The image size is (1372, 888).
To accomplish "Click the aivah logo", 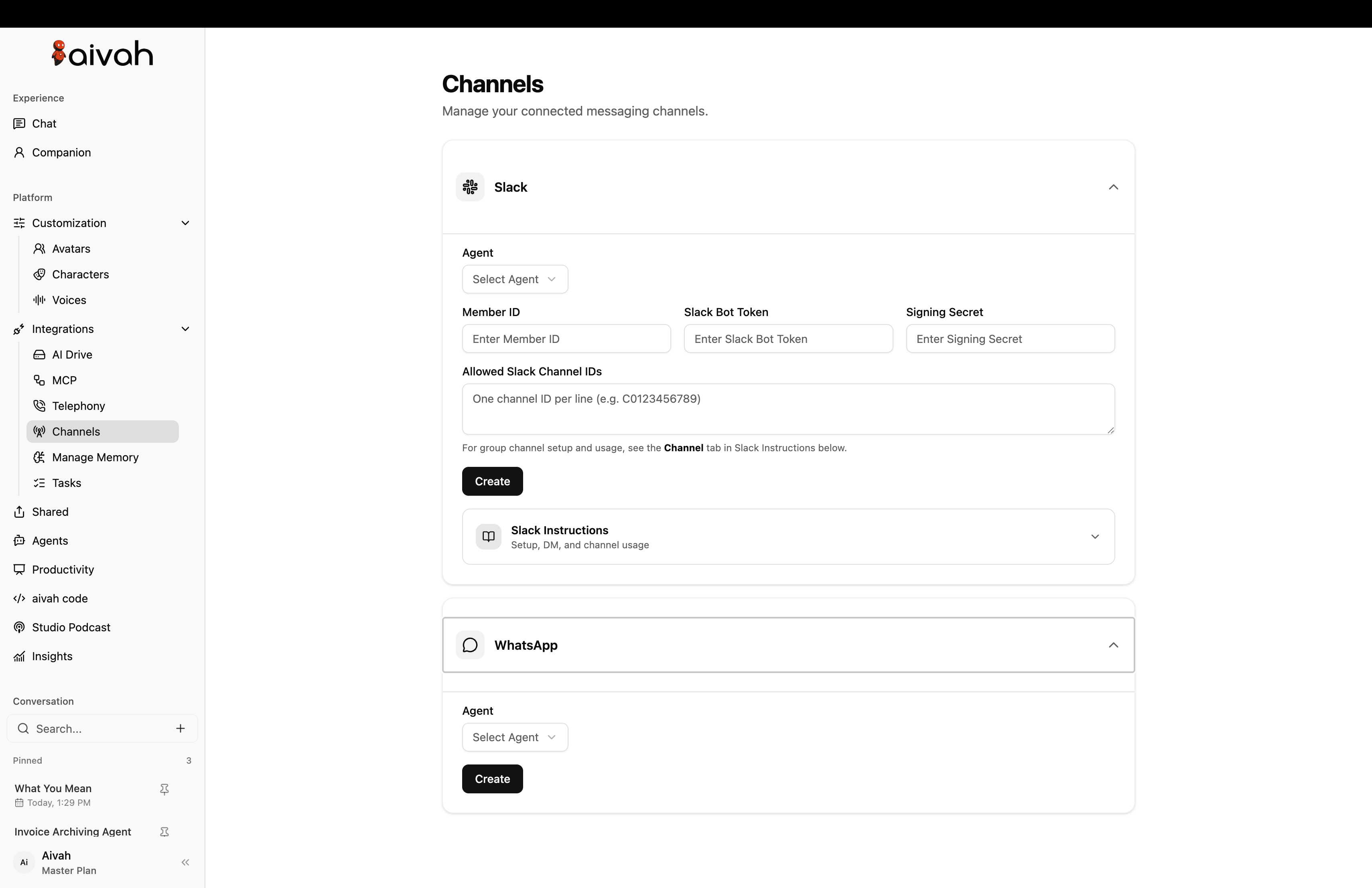I will (x=103, y=54).
